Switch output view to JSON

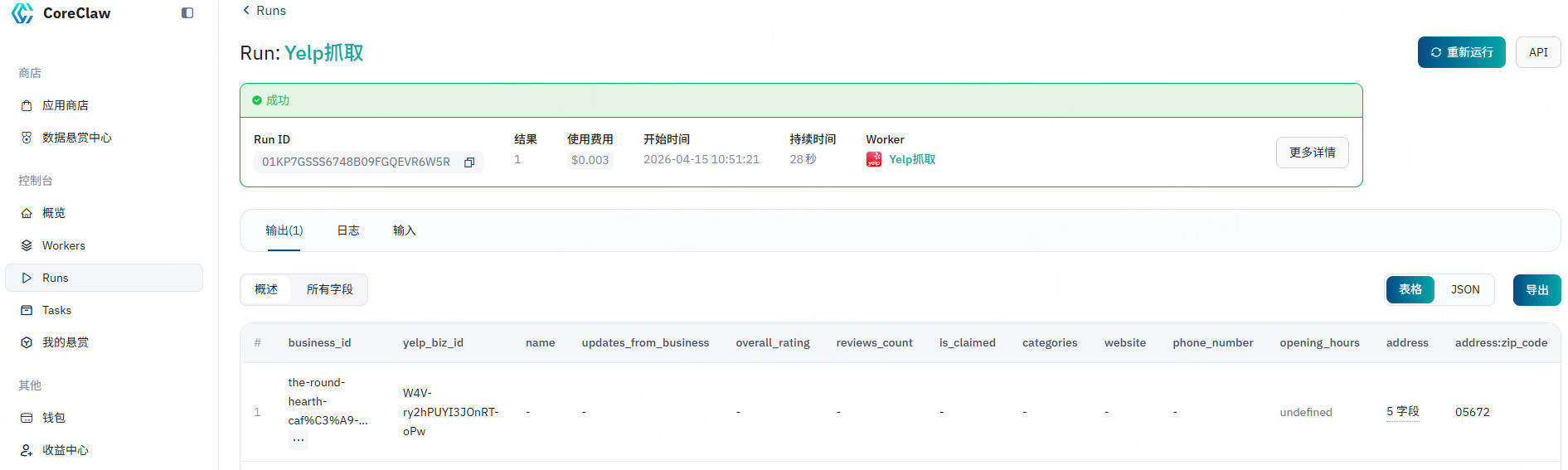point(1464,289)
